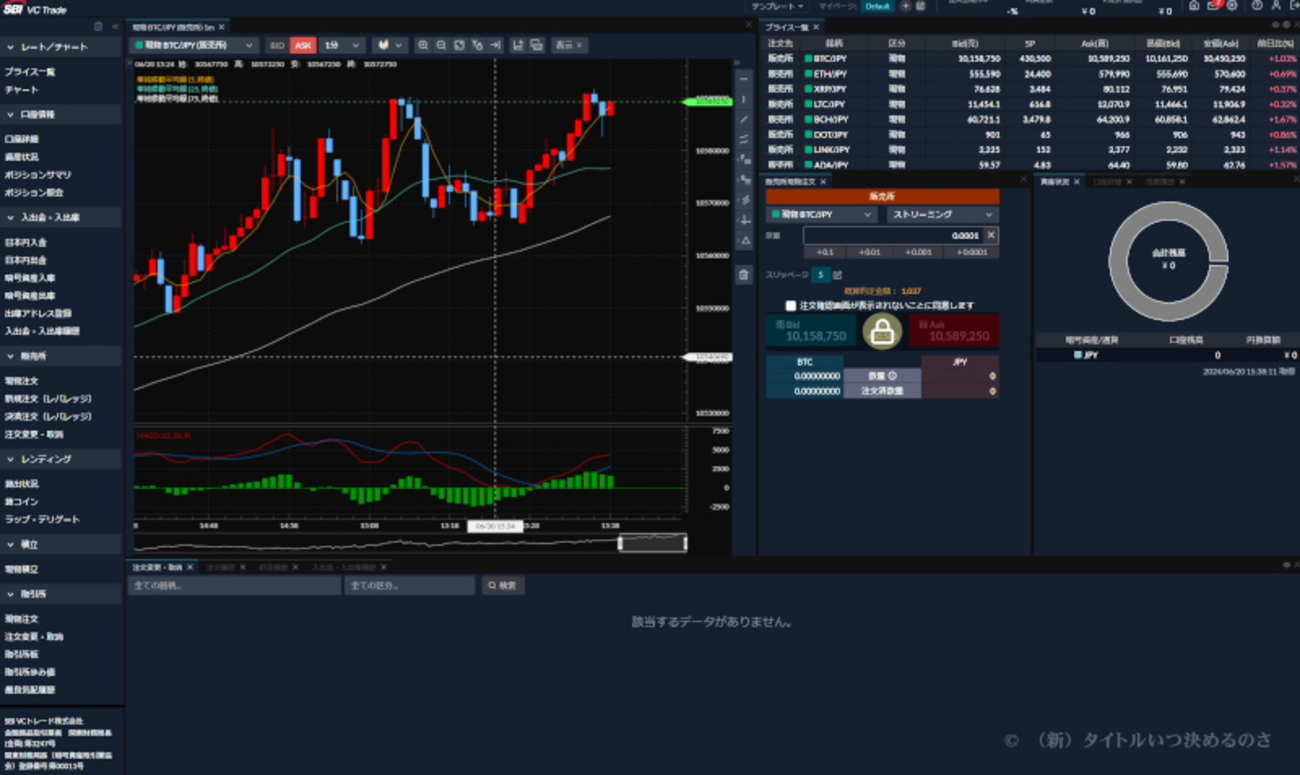Open the 1分 timeframe dropdown
Image resolution: width=1300 pixels, height=775 pixels.
pyautogui.click(x=342, y=45)
